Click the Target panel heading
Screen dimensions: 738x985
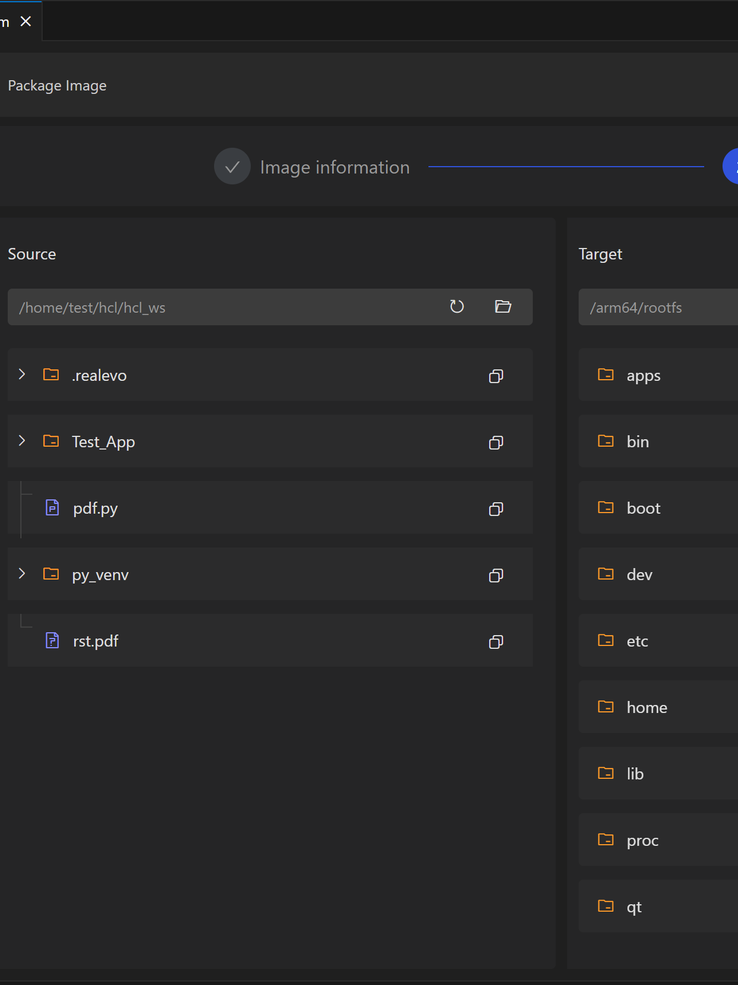pos(600,254)
